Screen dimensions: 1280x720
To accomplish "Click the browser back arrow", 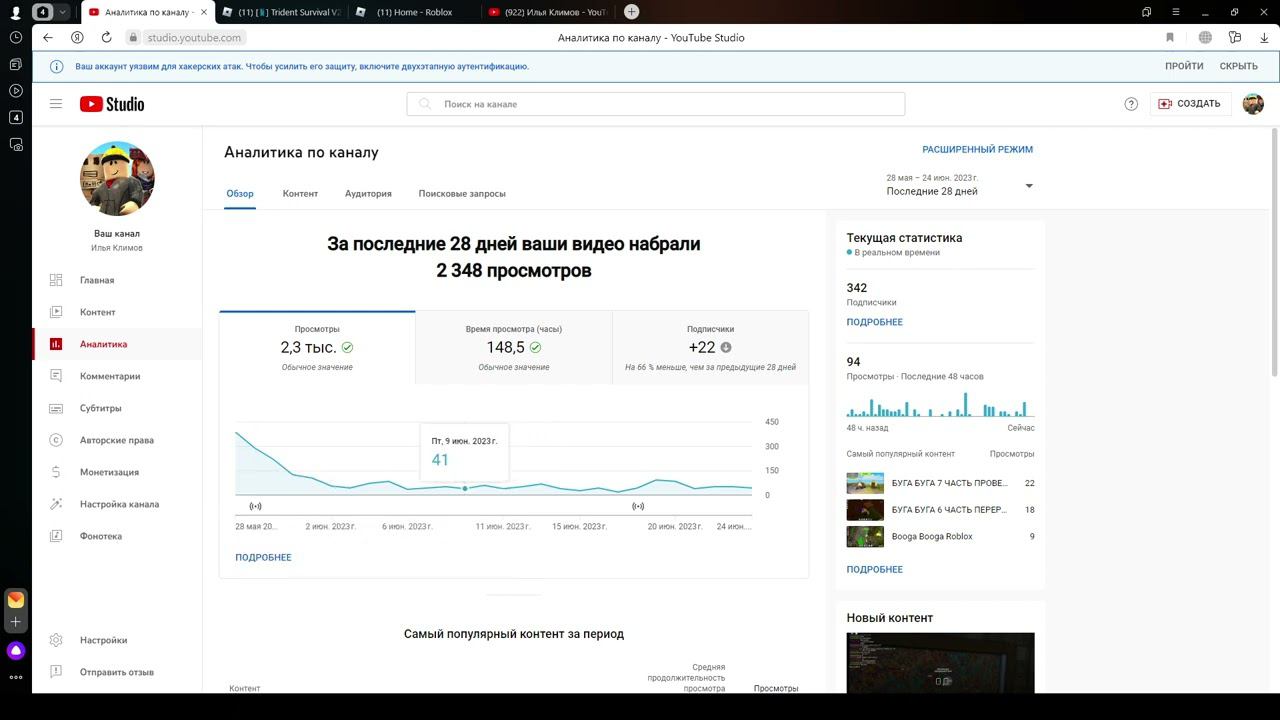I will coord(48,37).
